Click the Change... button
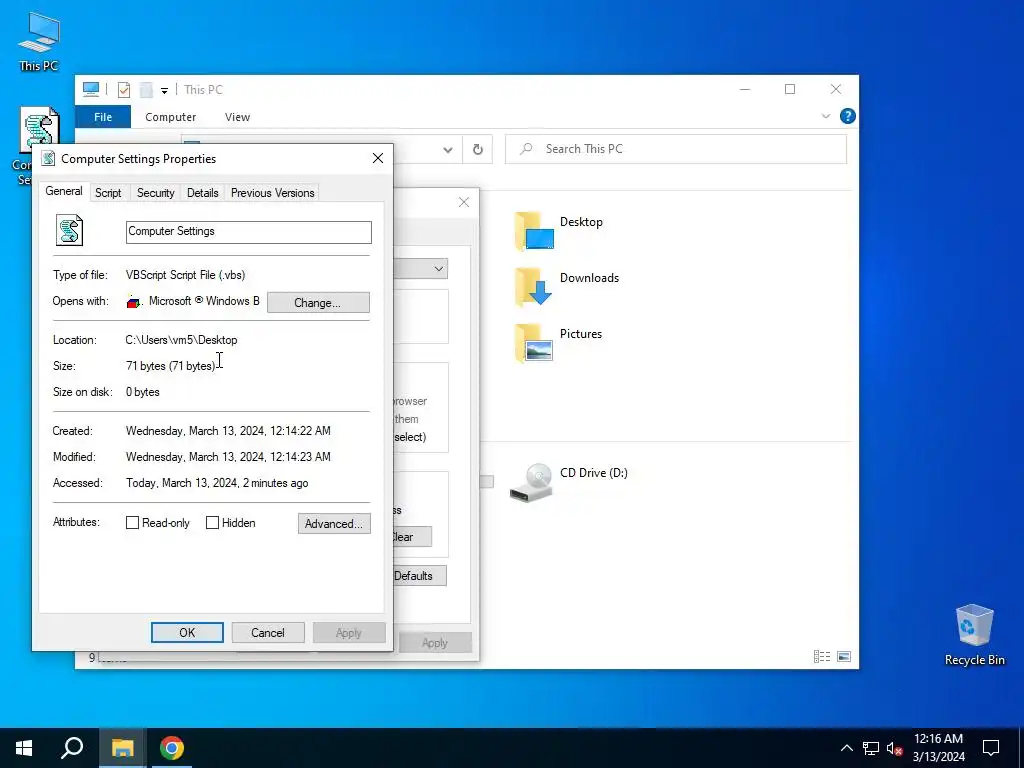The width and height of the screenshot is (1024, 768). [318, 302]
